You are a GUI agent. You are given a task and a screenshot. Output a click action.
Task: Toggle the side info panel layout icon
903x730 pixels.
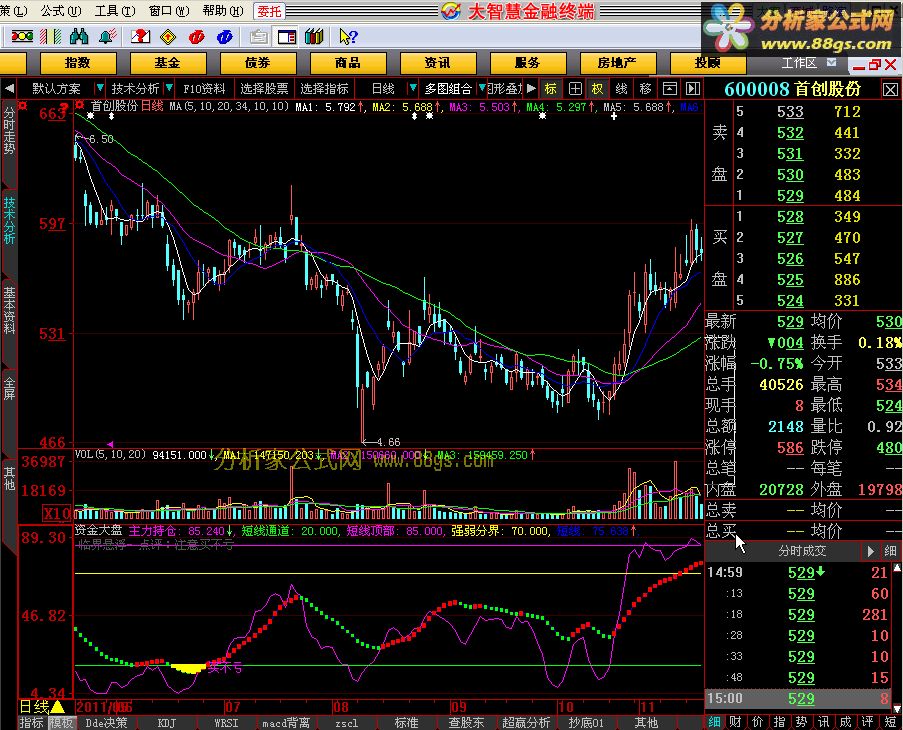point(286,37)
